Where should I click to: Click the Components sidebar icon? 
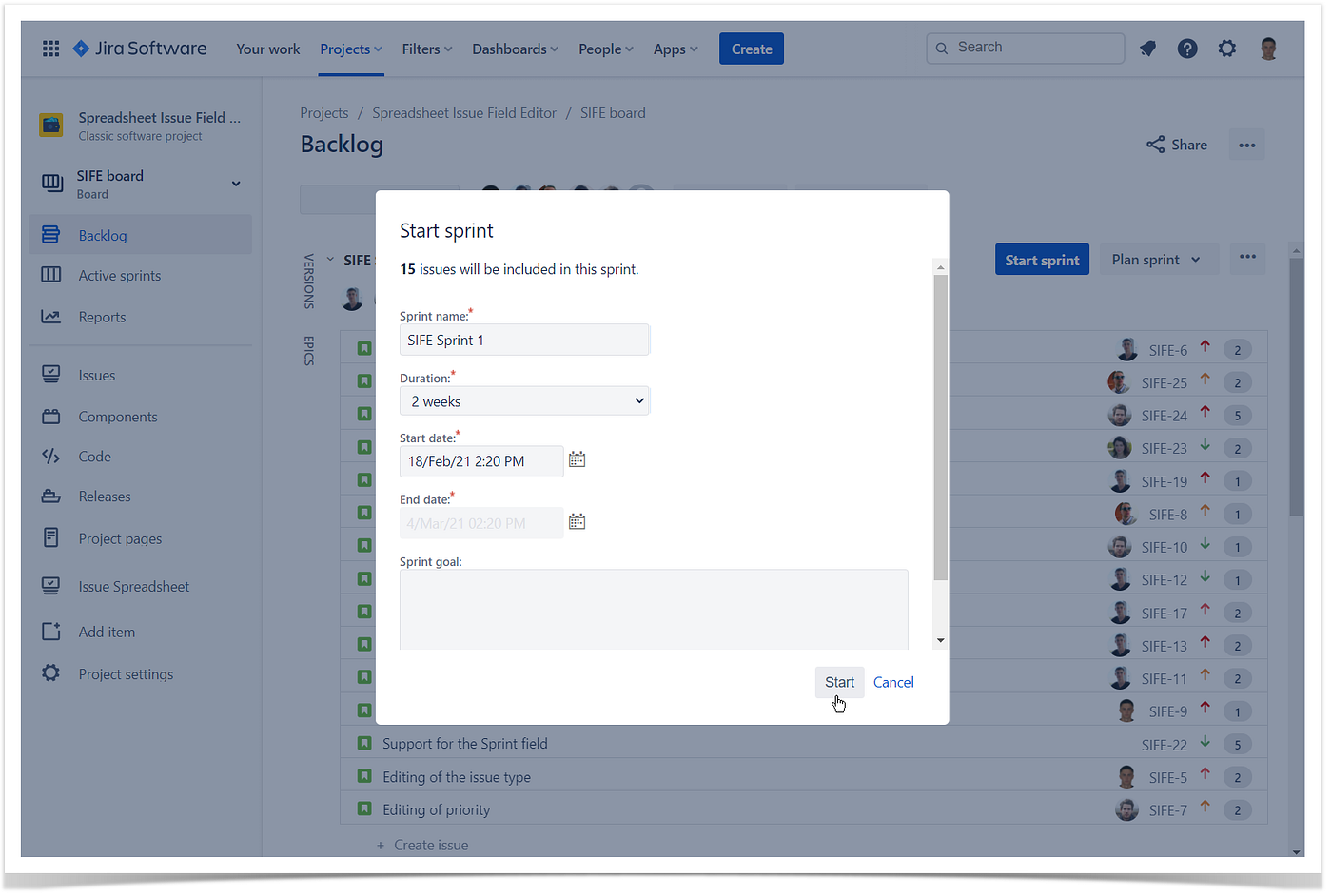[x=51, y=417]
